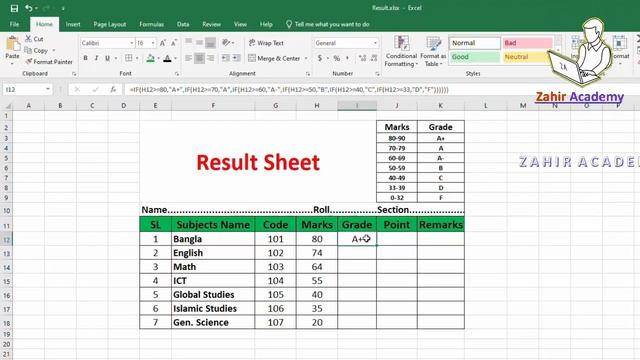Apply Percent Style format
The height and width of the screenshot is (360, 640).
pos(337,58)
